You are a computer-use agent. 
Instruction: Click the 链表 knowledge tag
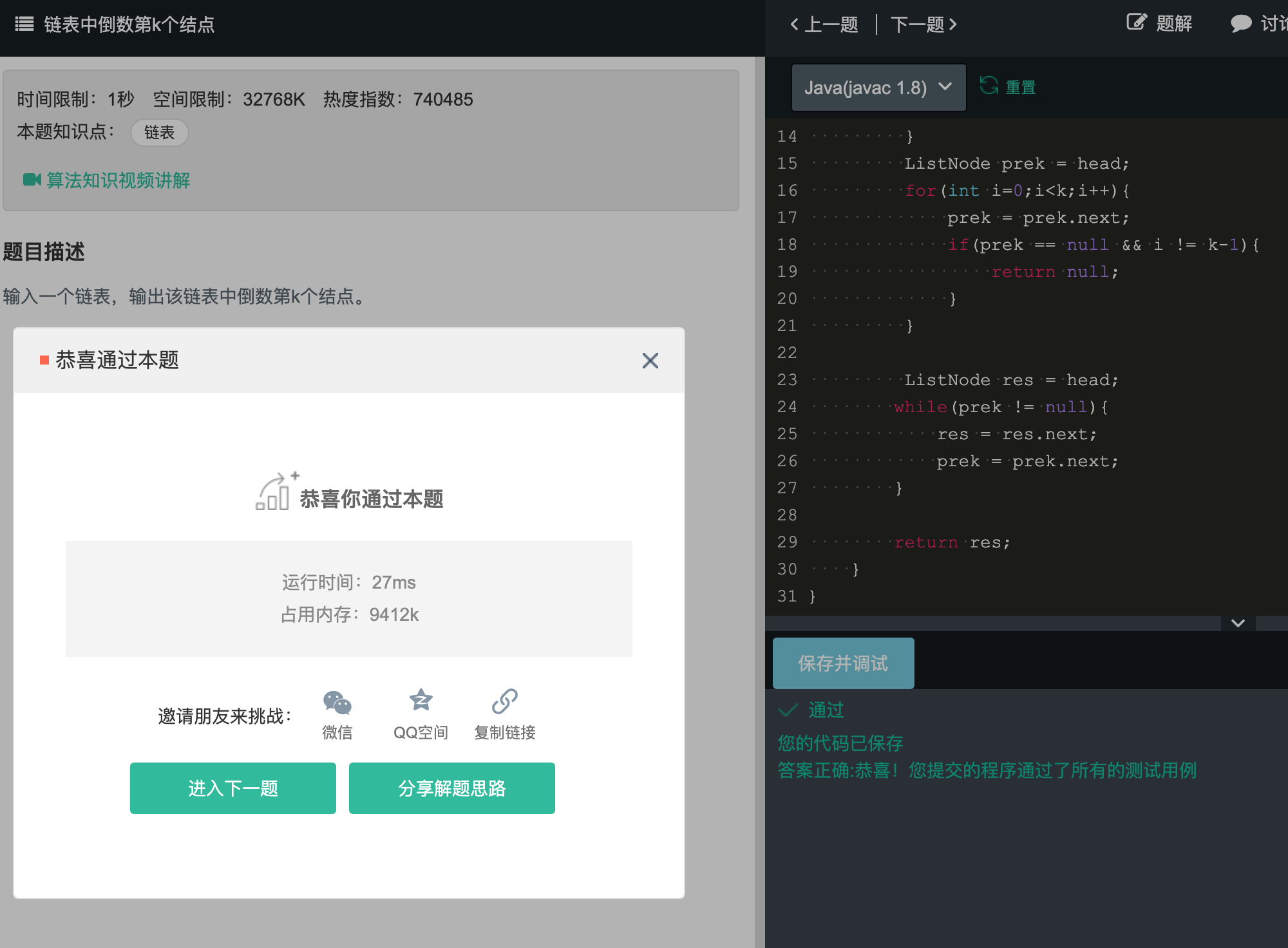coord(159,133)
